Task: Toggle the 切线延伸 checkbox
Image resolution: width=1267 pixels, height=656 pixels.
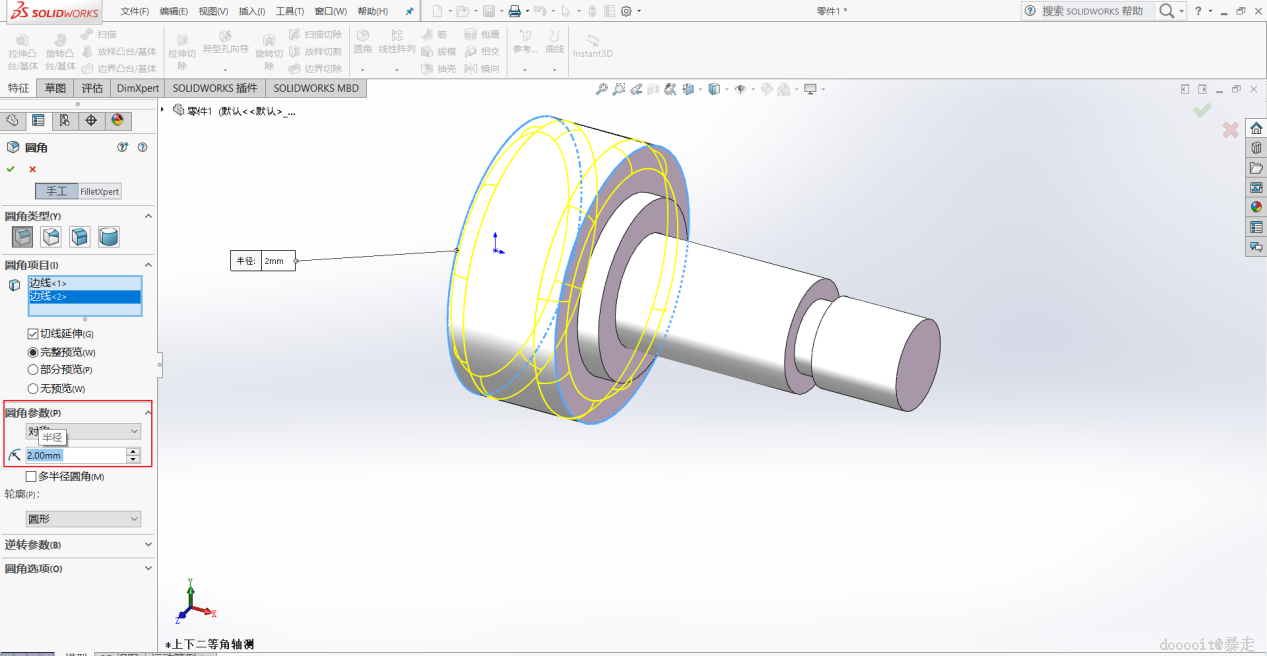Action: point(33,334)
